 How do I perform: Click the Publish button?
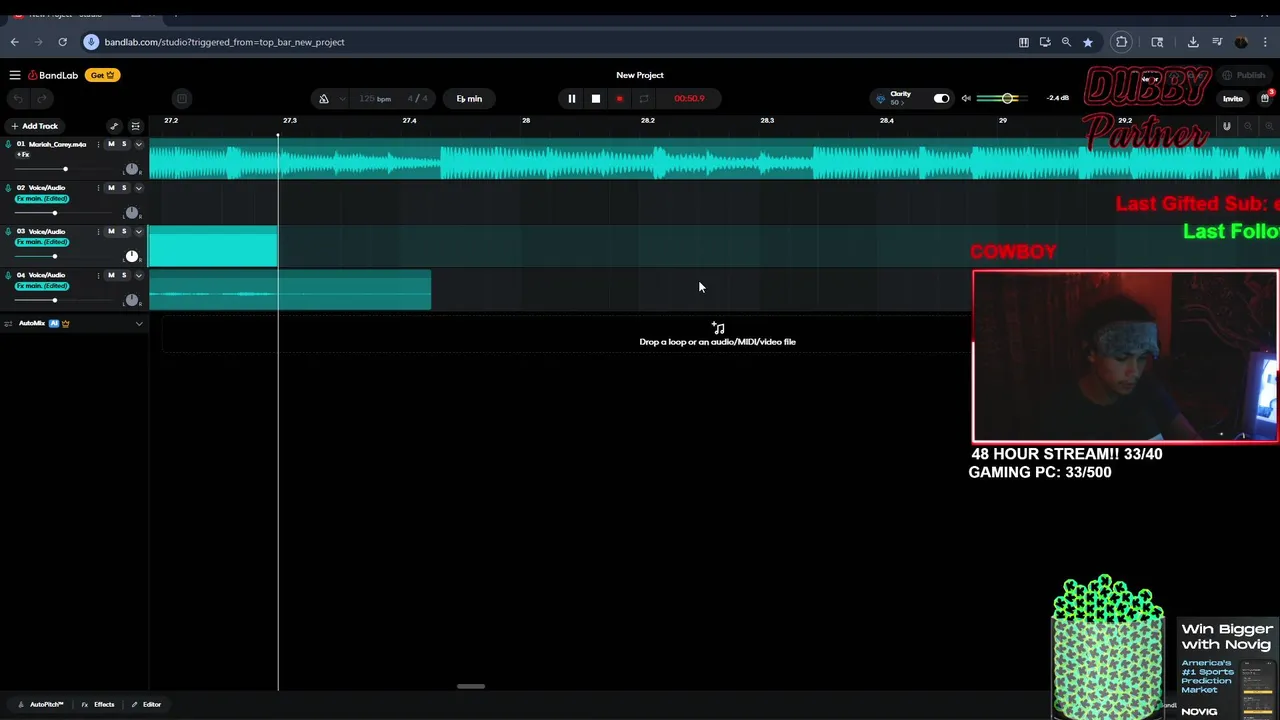pyautogui.click(x=1244, y=75)
